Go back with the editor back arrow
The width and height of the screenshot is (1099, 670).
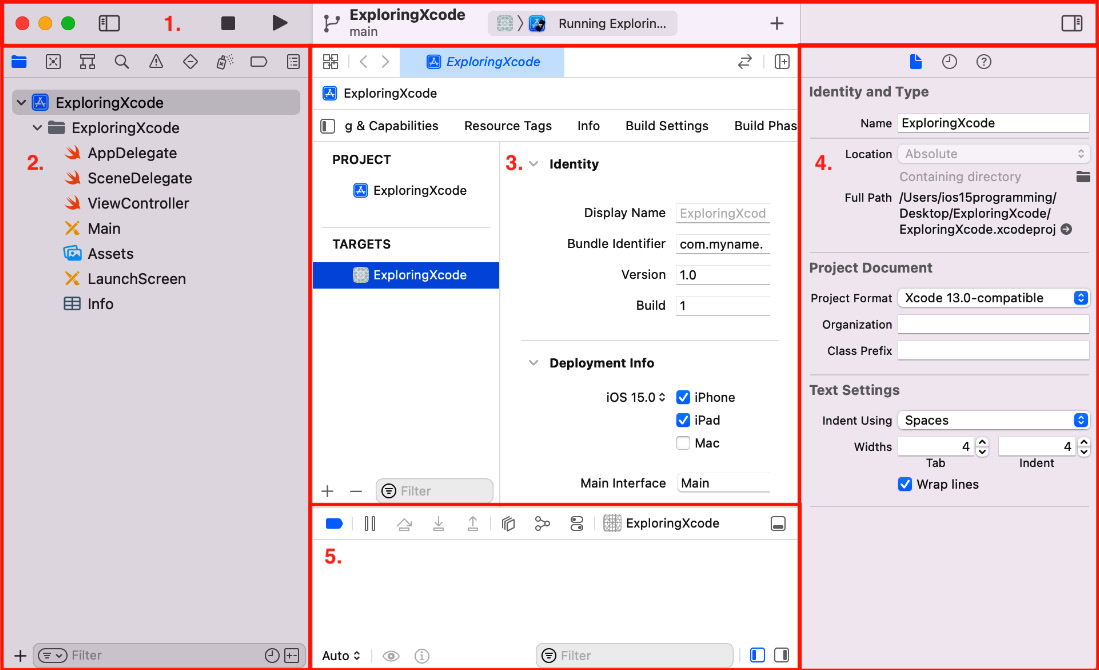tap(363, 62)
